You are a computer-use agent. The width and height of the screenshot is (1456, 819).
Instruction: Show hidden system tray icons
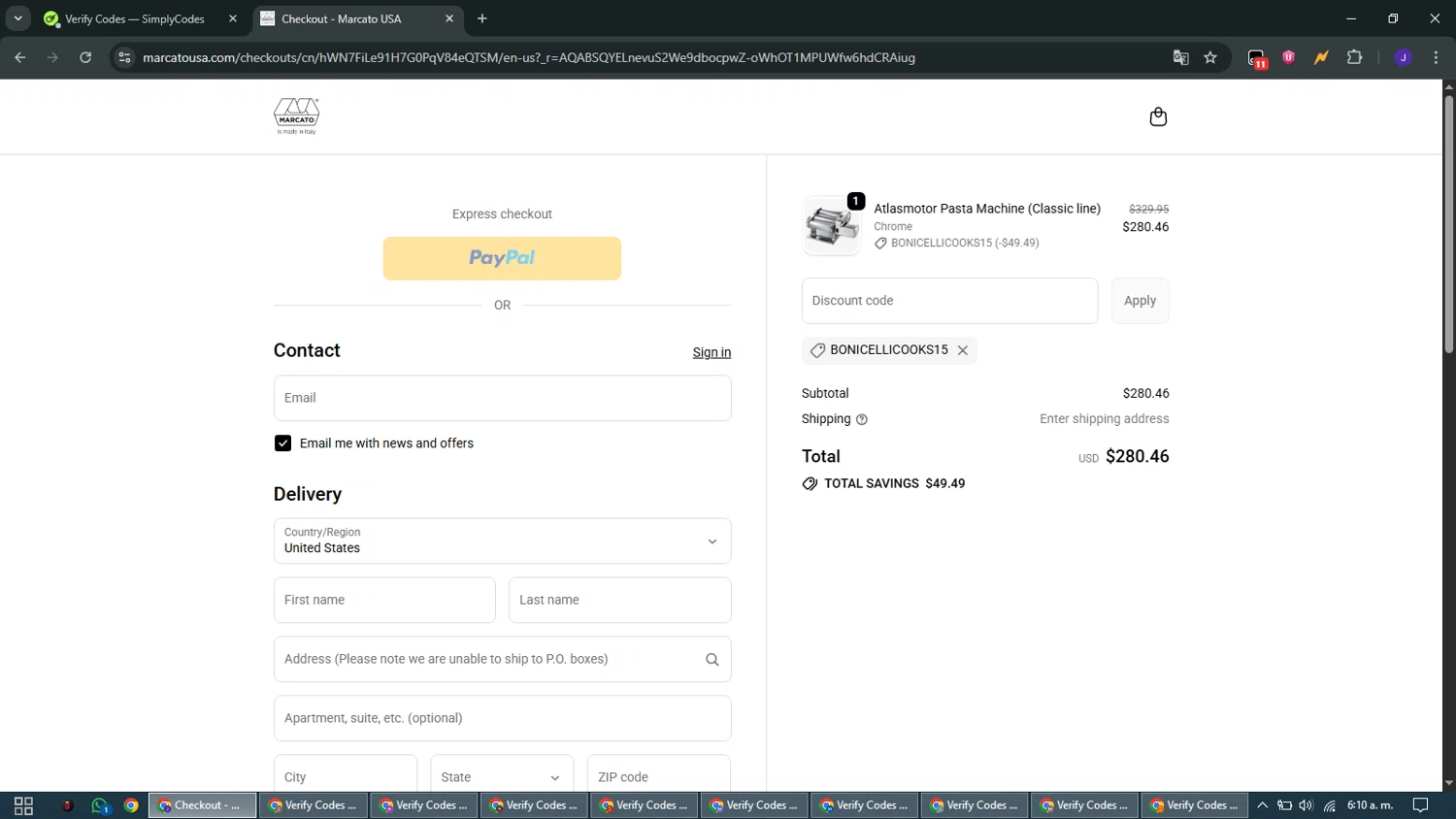pos(1262,805)
